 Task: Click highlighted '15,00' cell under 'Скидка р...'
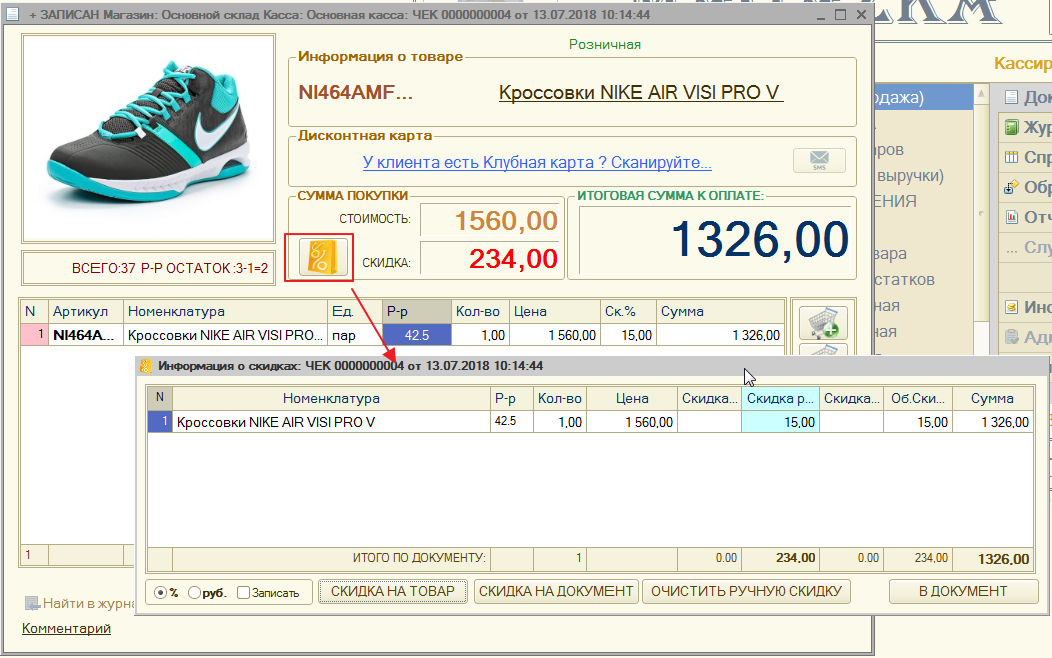[780, 422]
